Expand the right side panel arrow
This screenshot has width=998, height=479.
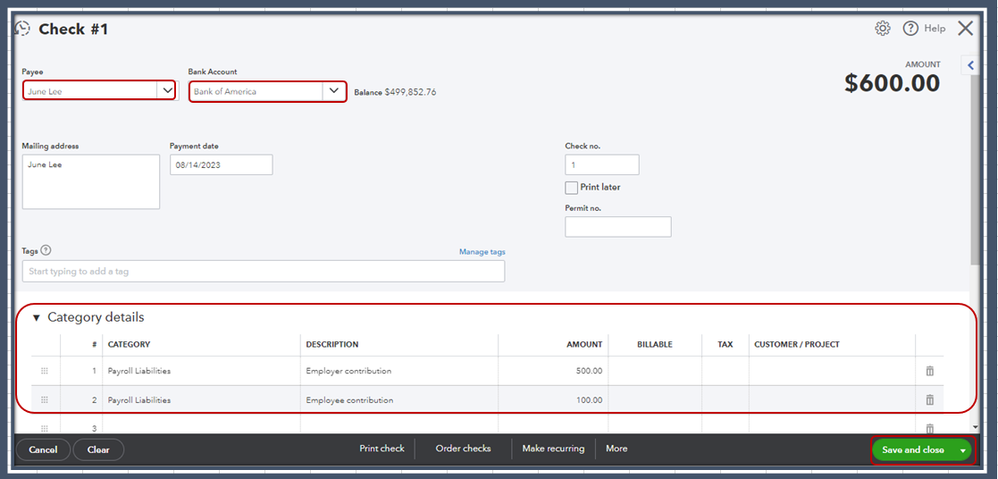971,65
